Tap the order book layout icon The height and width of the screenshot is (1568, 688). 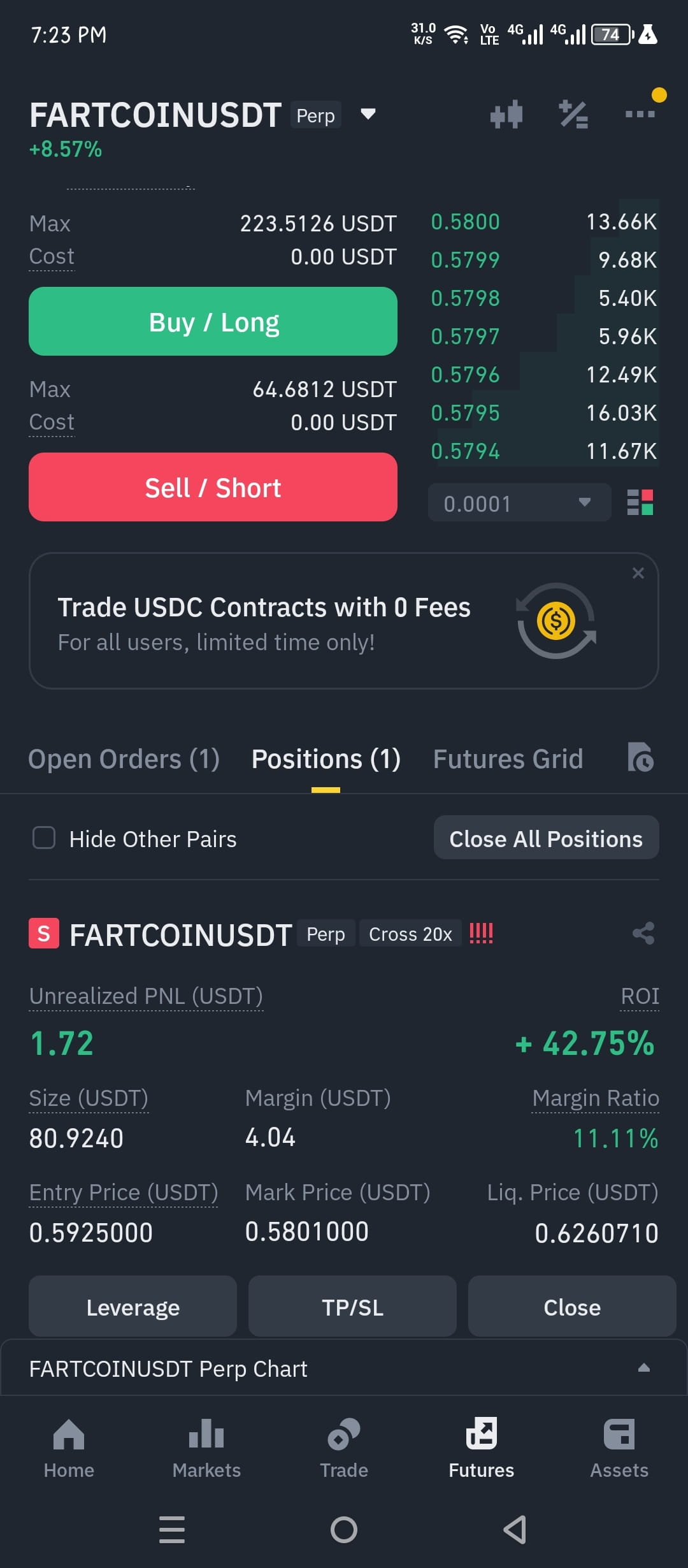point(640,502)
